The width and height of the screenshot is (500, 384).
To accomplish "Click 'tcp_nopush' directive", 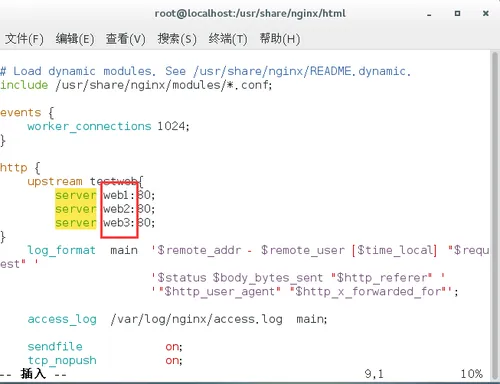I will 62,361.
